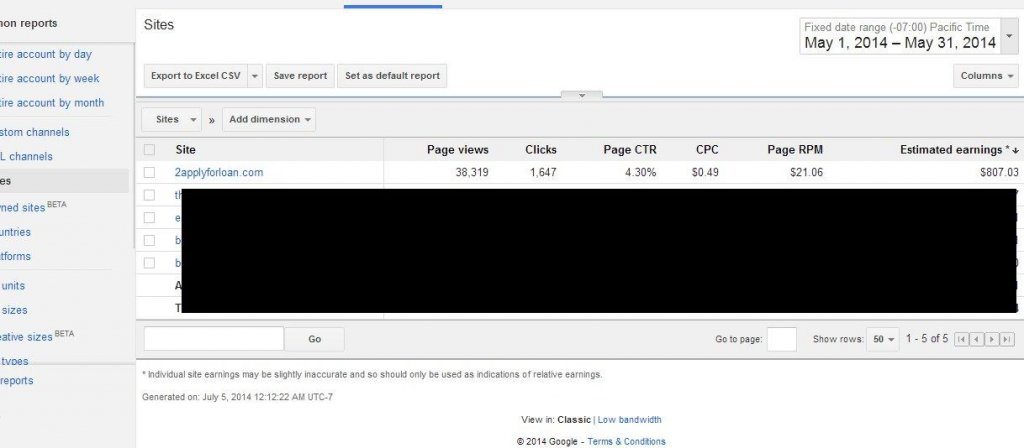Open the Columns dropdown
This screenshot has width=1024, height=448.
tap(985, 76)
